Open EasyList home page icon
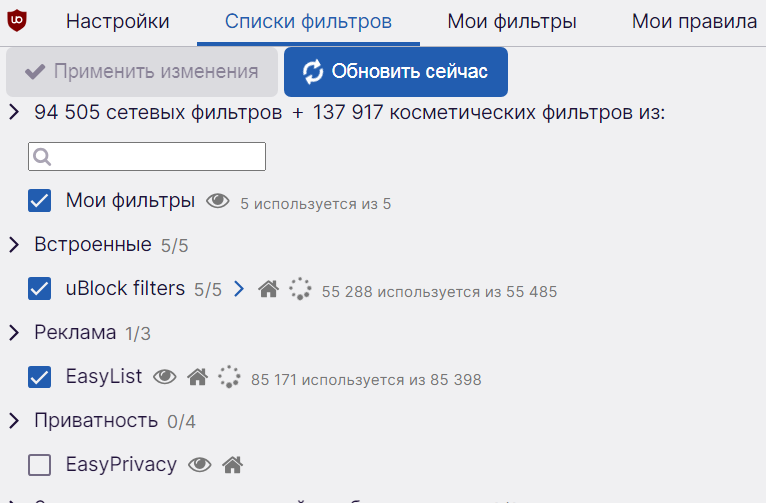766x503 pixels. pyautogui.click(x=198, y=377)
